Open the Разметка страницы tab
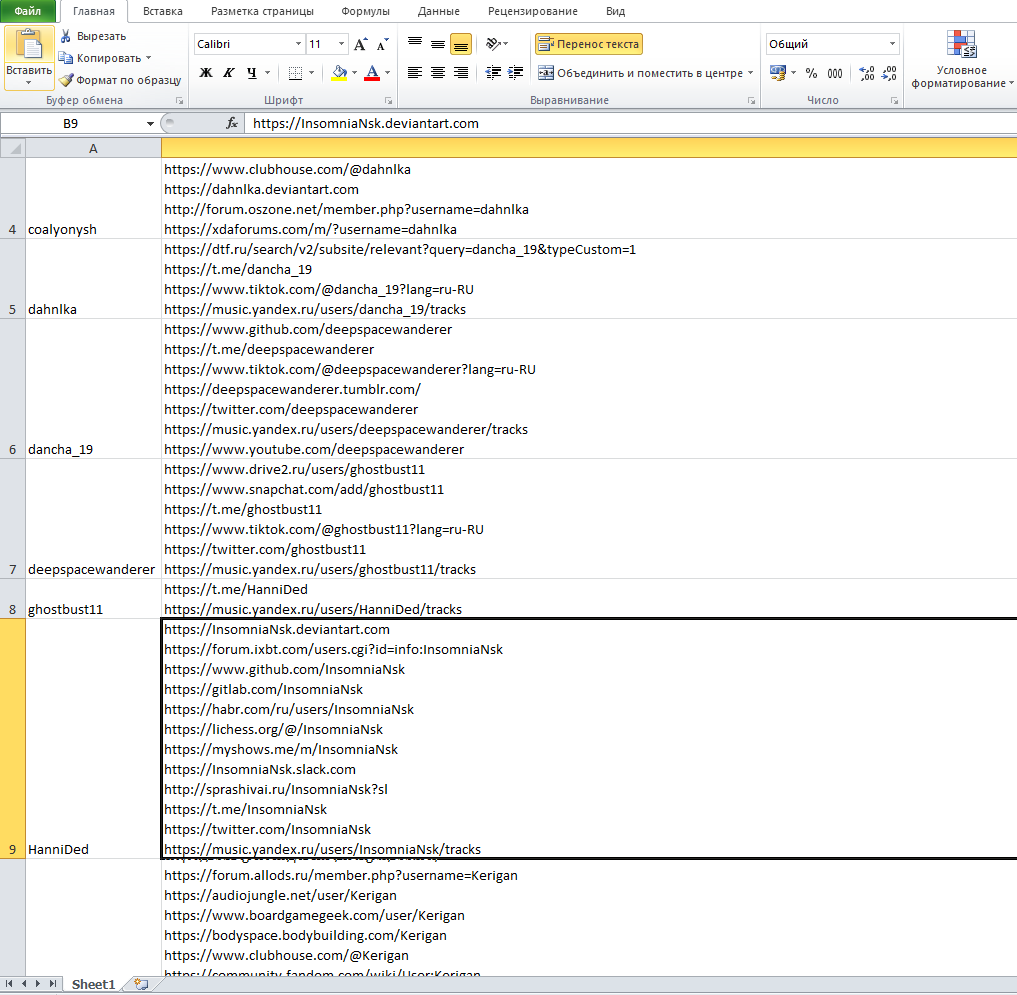 [x=262, y=11]
